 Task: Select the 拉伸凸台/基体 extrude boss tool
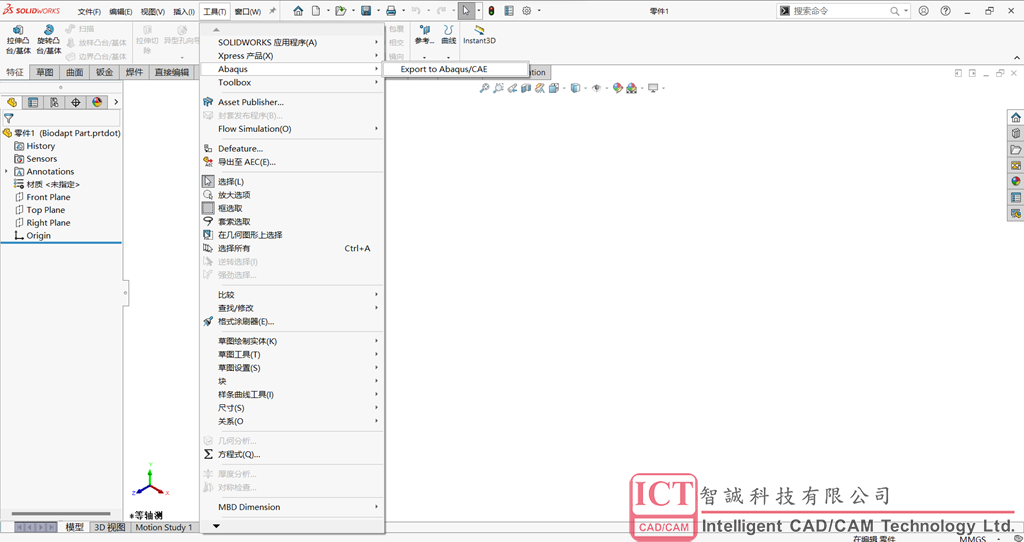[18, 40]
